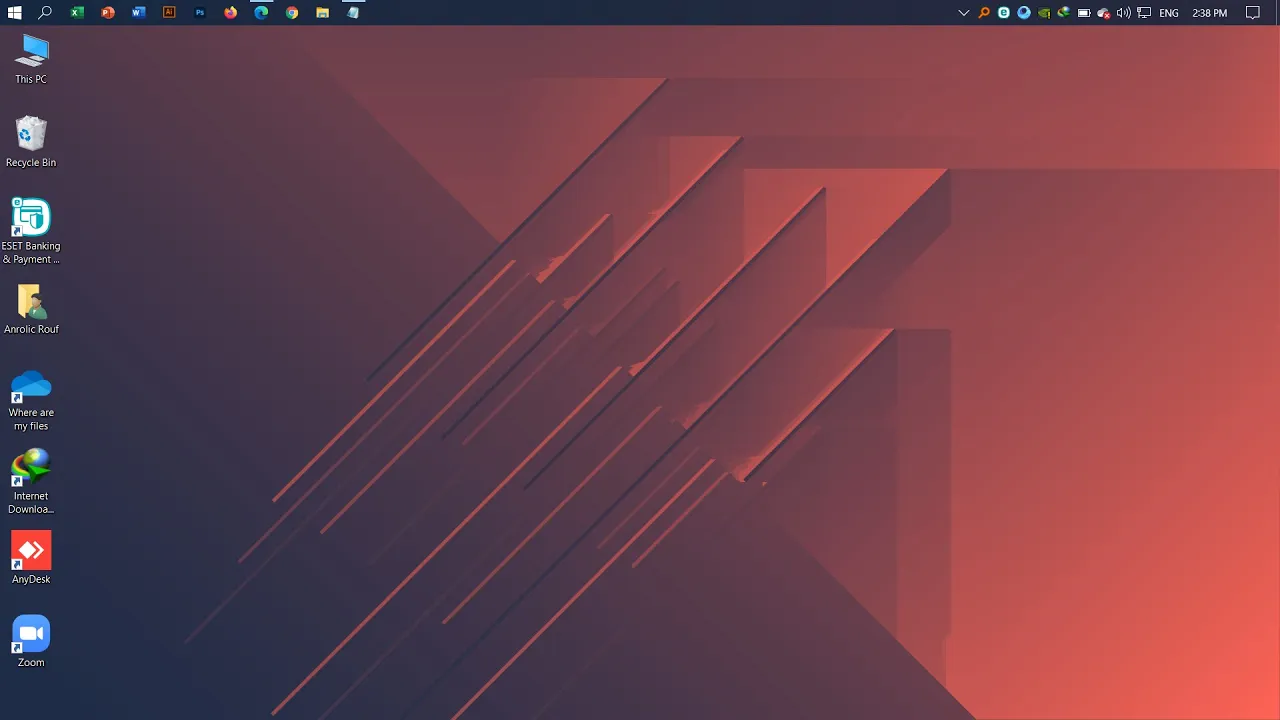Launch Photoshop from the taskbar
Screen dimensions: 1280x720
200,13
